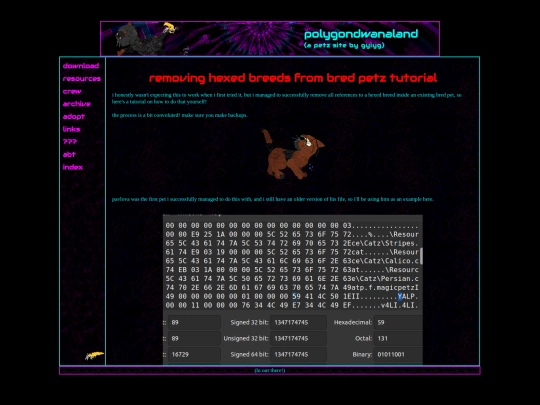Click the Octal value field showing 131
540x405 pixels.
pos(398,339)
